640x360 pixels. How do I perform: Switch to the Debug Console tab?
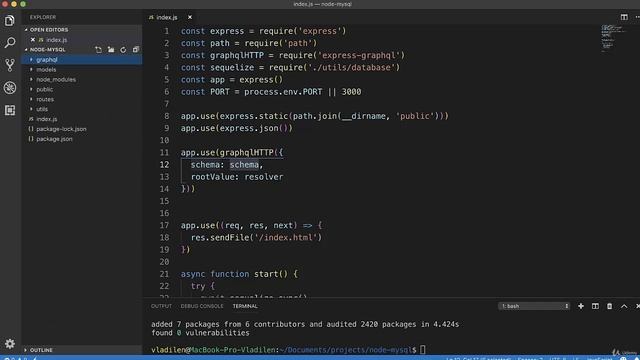pyautogui.click(x=202, y=306)
